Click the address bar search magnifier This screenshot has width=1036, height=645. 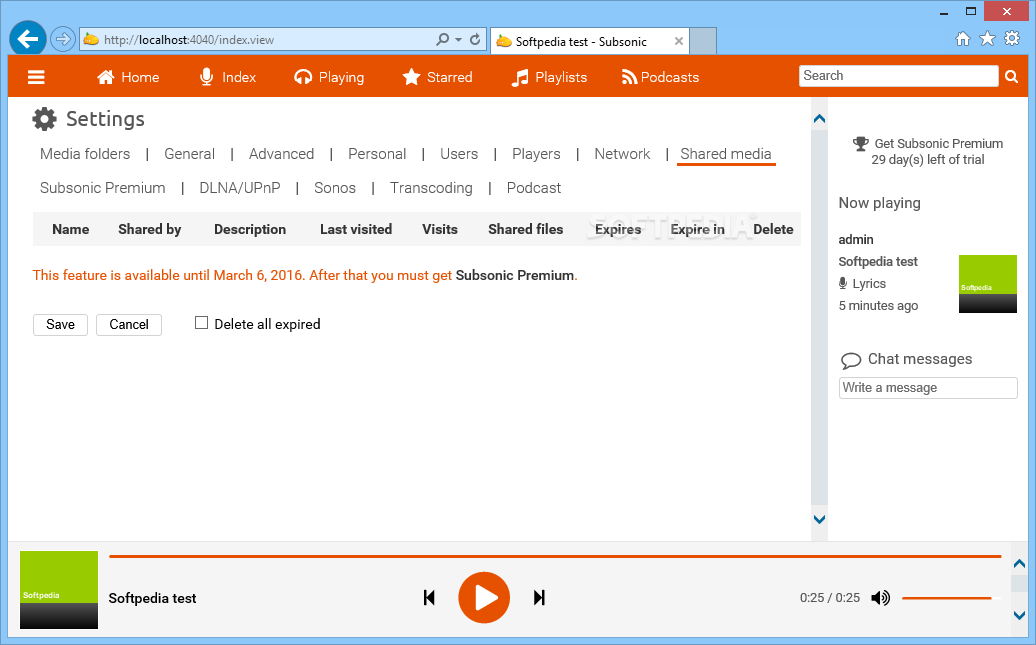pos(443,40)
